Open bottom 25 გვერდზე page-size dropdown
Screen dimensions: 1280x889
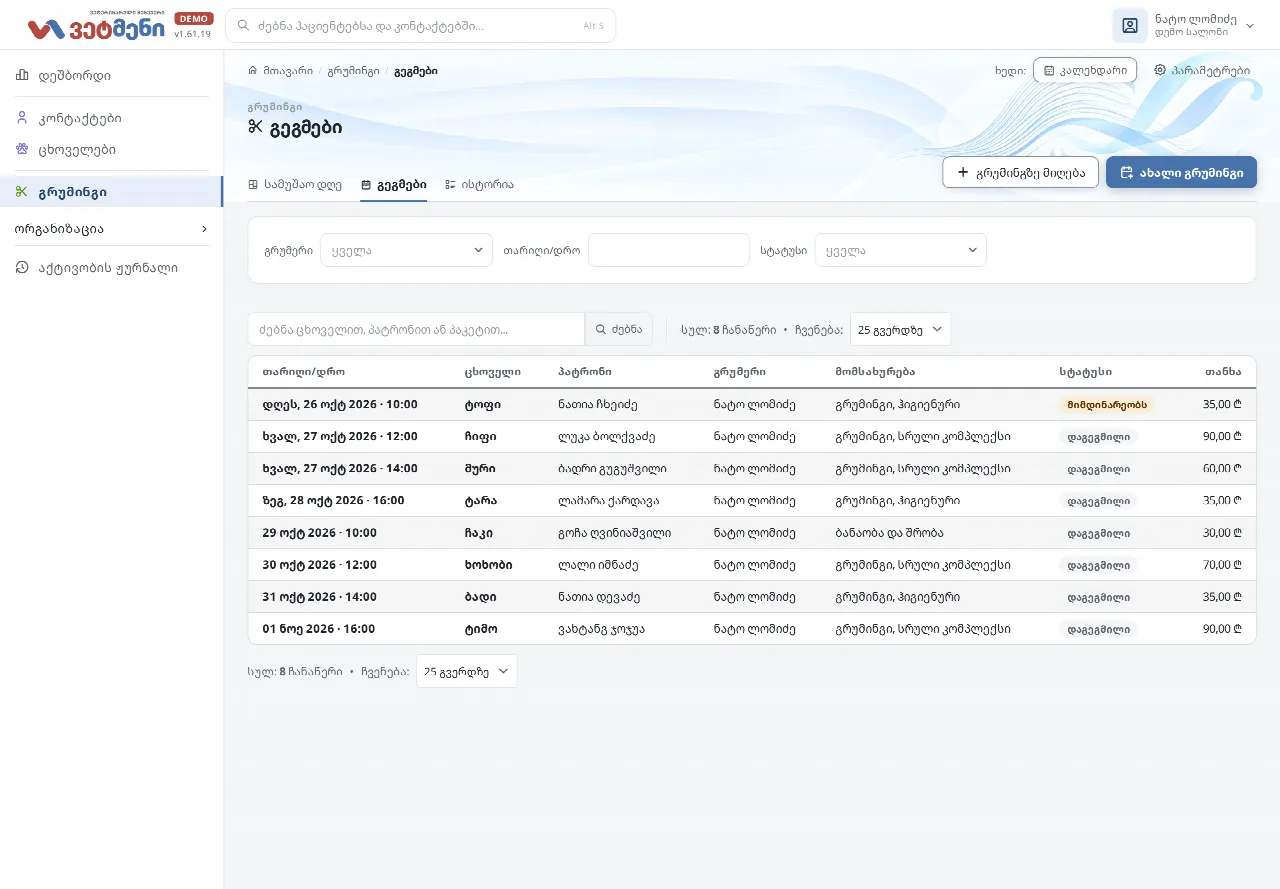467,671
